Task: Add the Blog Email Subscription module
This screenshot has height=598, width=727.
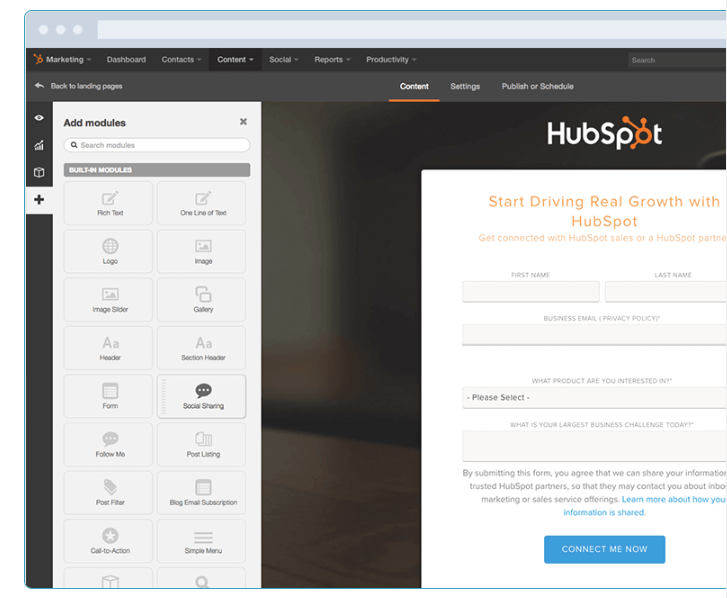Action: (201, 492)
